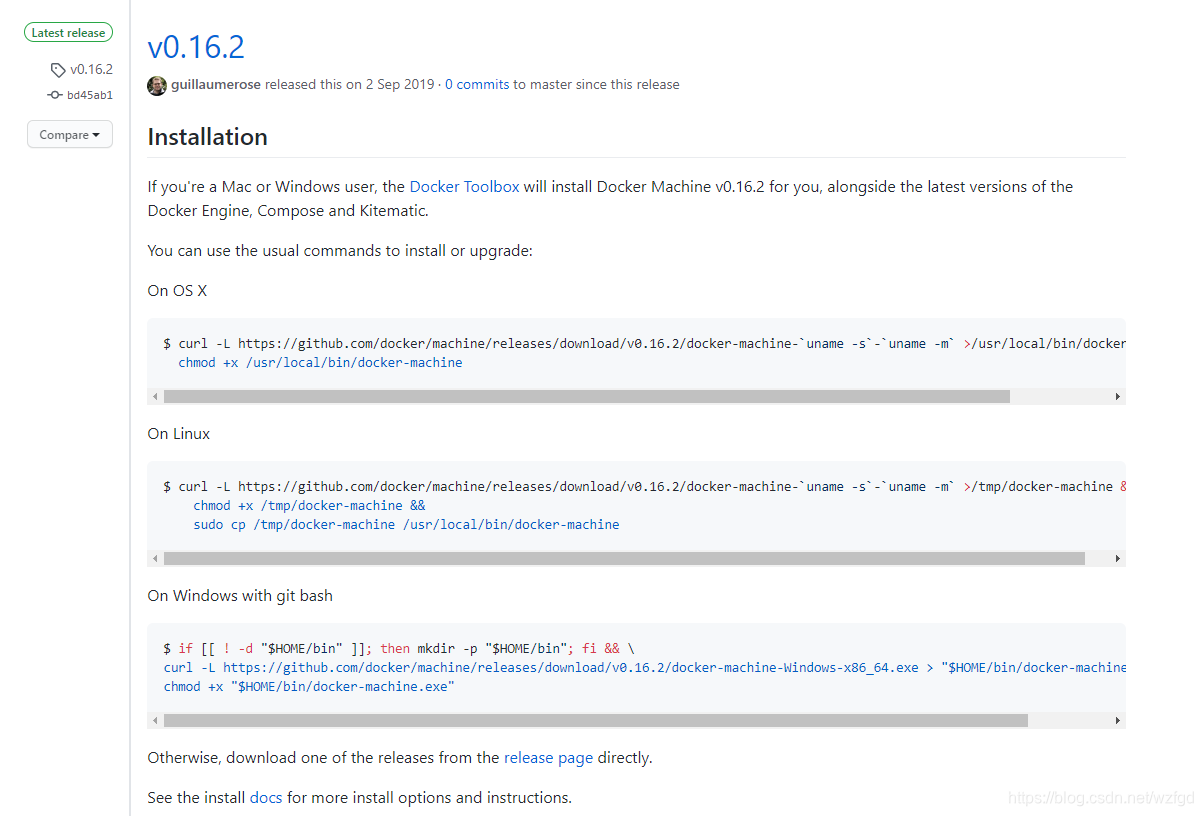Image resolution: width=1203 pixels, height=816 pixels.
Task: Click the Linux code block scrollbar thumb
Action: (x=624, y=559)
